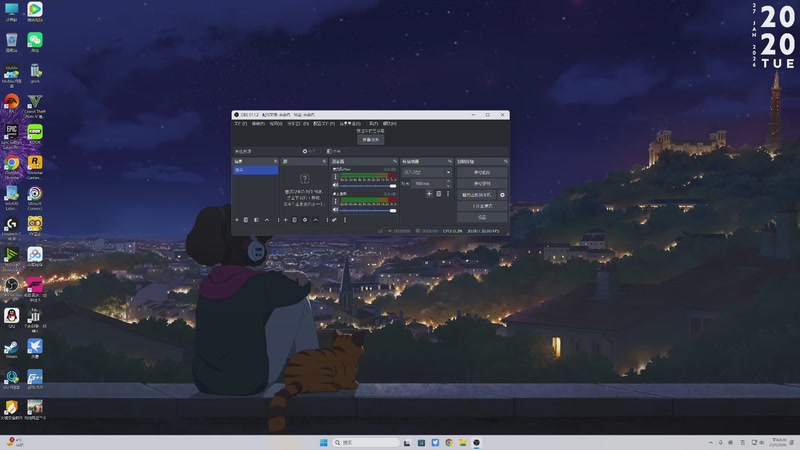Select the Rockstar Games Launcher desktop icon
Screen dimensions: 800x450
35,166
